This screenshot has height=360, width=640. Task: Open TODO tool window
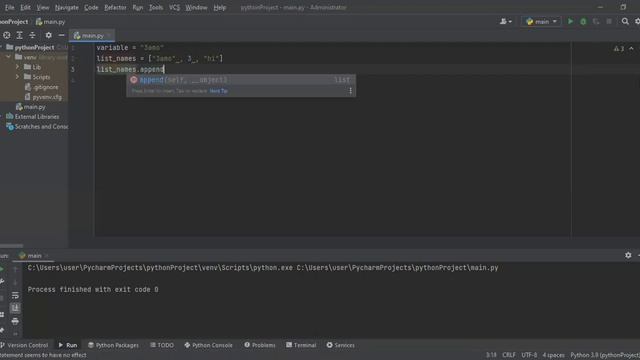tap(162, 345)
